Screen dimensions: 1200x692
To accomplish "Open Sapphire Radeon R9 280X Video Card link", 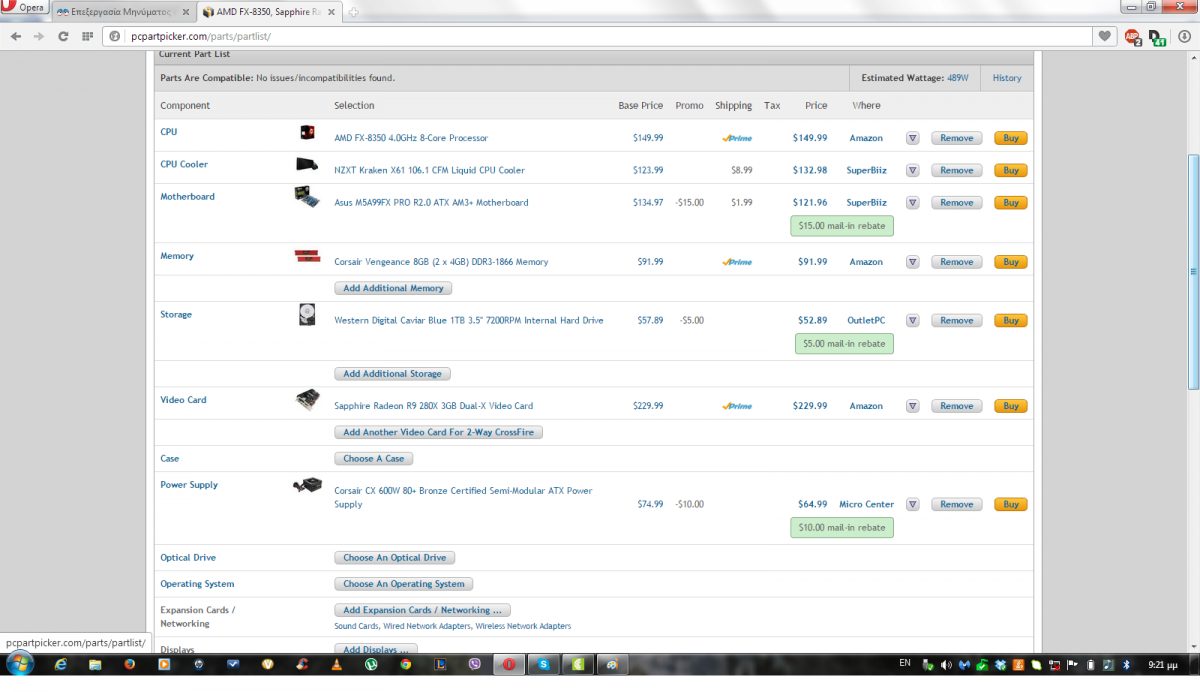I will tap(433, 406).
